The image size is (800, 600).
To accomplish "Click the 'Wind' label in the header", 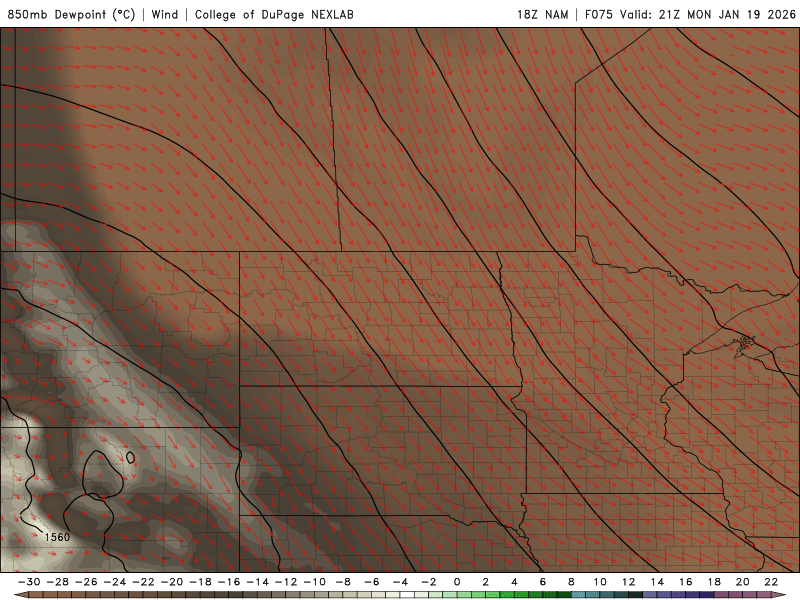I will pos(165,14).
